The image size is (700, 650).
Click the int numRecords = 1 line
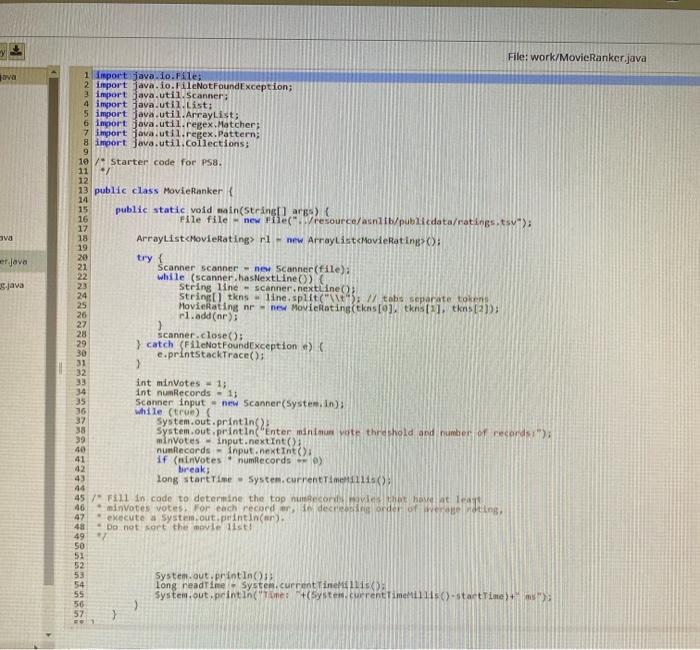pyautogui.click(x=187, y=393)
